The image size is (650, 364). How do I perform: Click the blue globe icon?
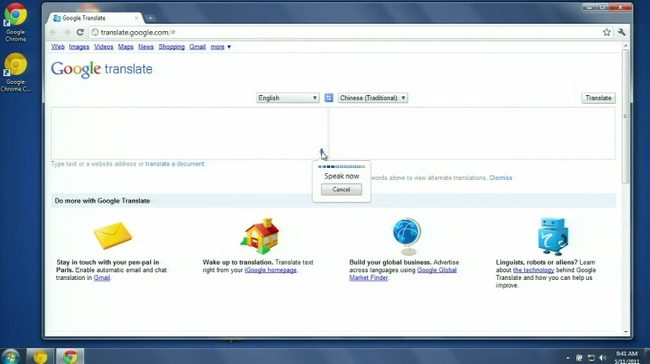pos(407,236)
